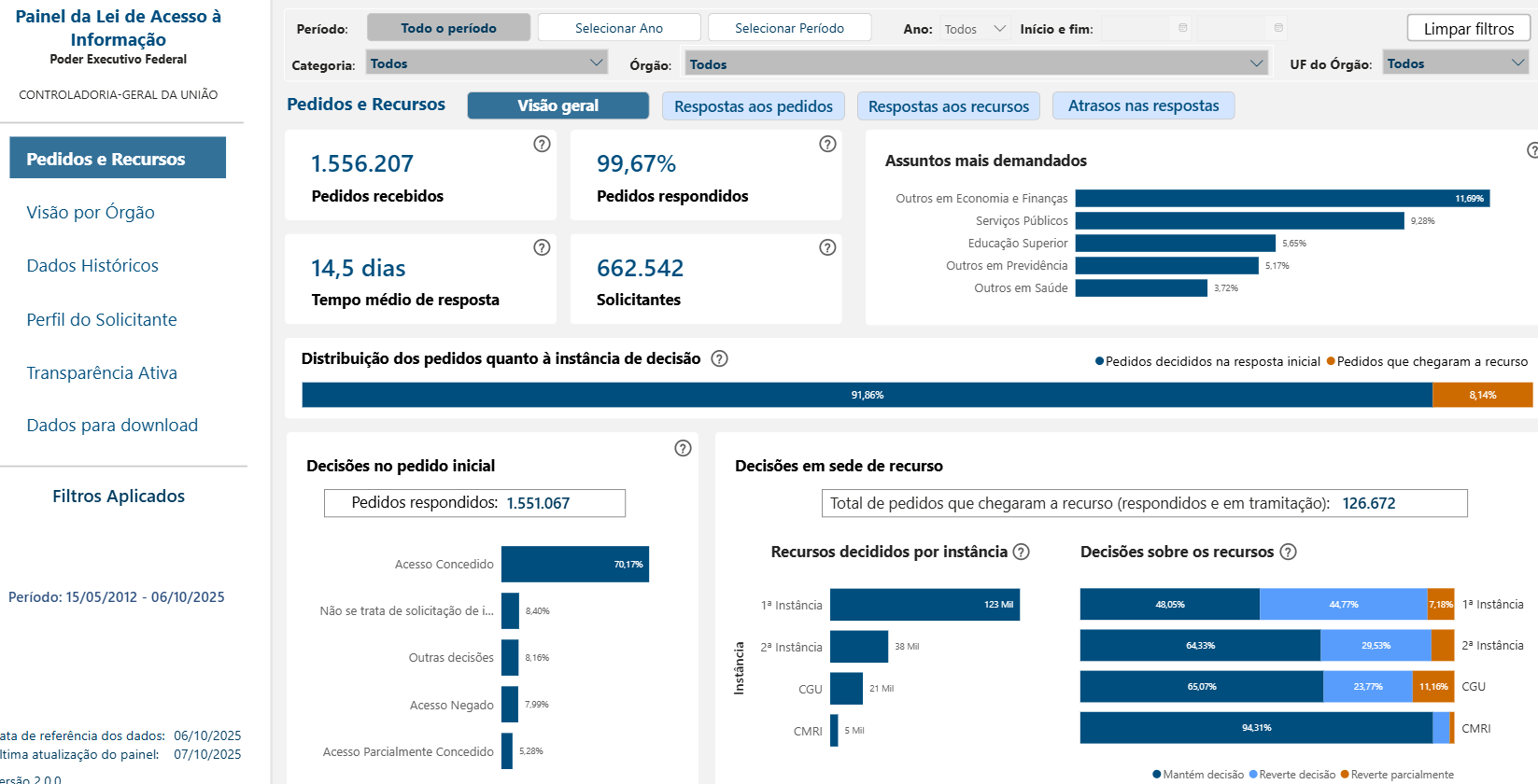Click help icon on Pedidos recebidos card
The image size is (1538, 784).
[x=542, y=144]
